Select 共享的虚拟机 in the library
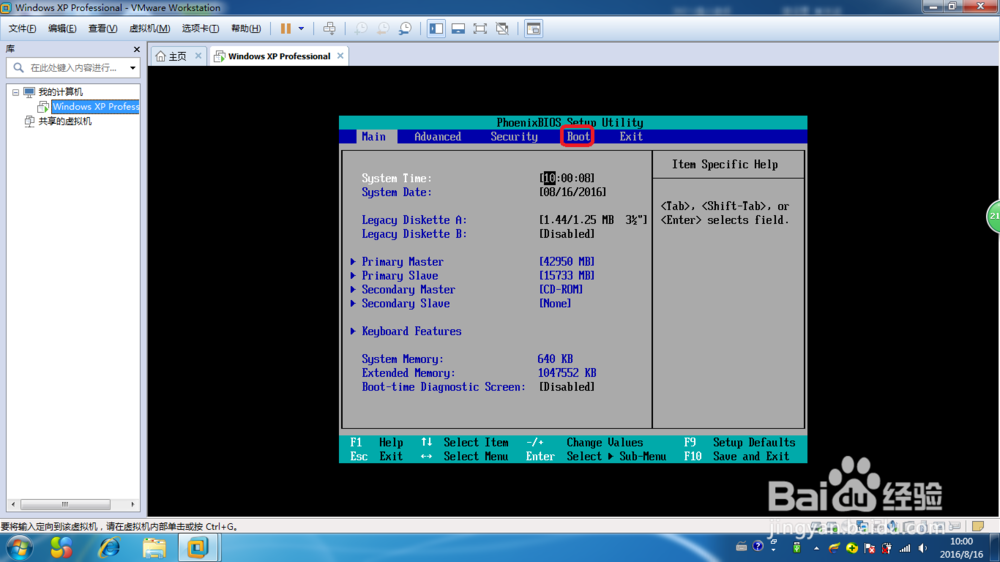 (x=64, y=121)
